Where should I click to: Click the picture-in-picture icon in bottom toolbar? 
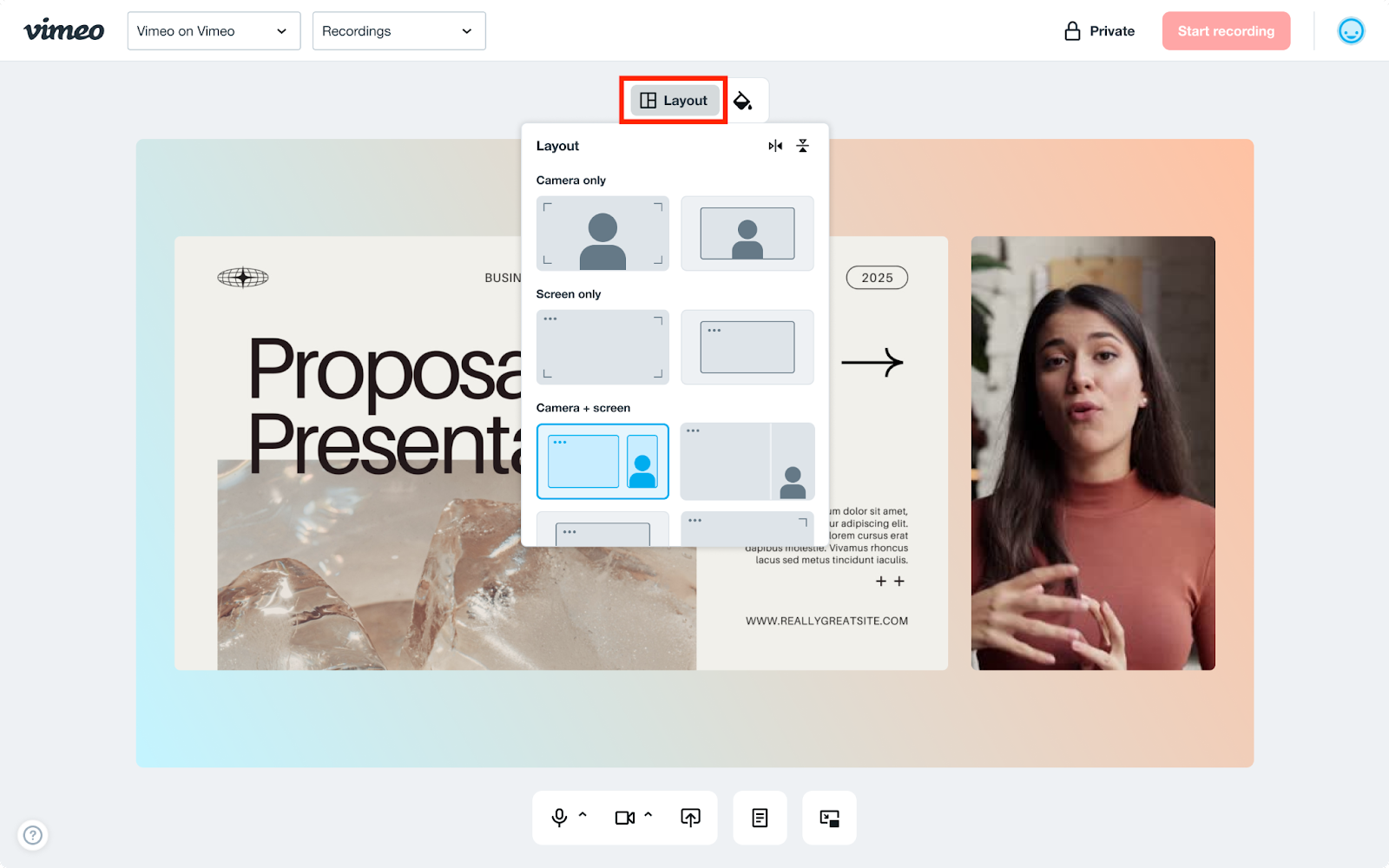[x=829, y=818]
